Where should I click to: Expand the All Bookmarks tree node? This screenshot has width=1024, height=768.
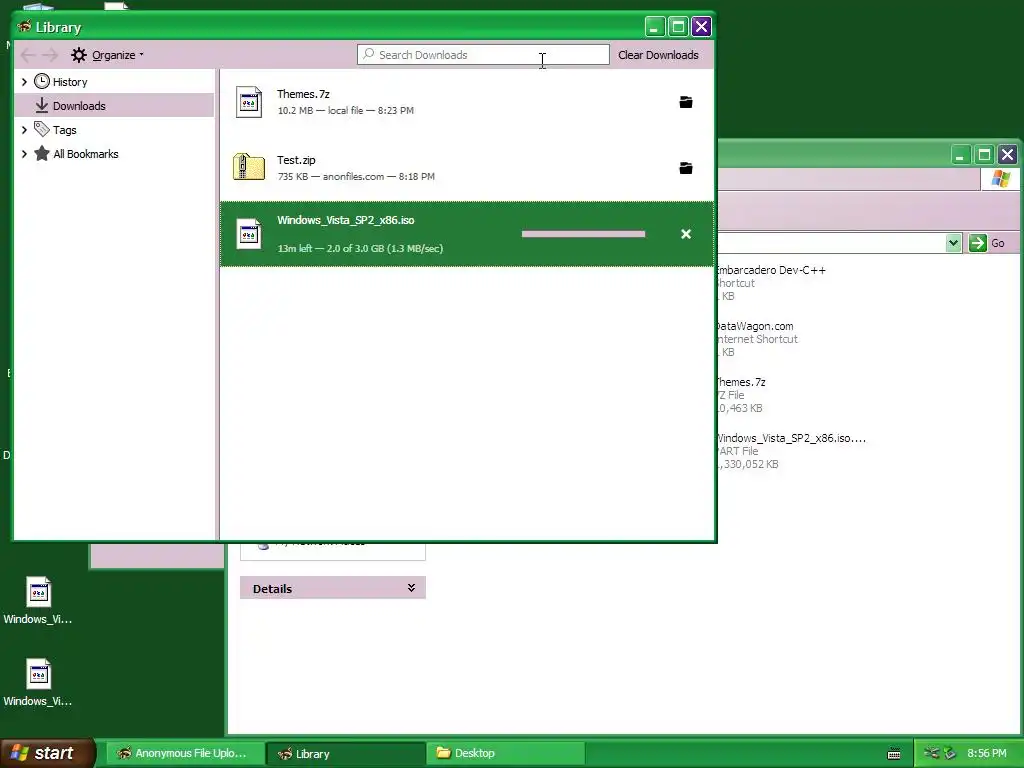24,154
